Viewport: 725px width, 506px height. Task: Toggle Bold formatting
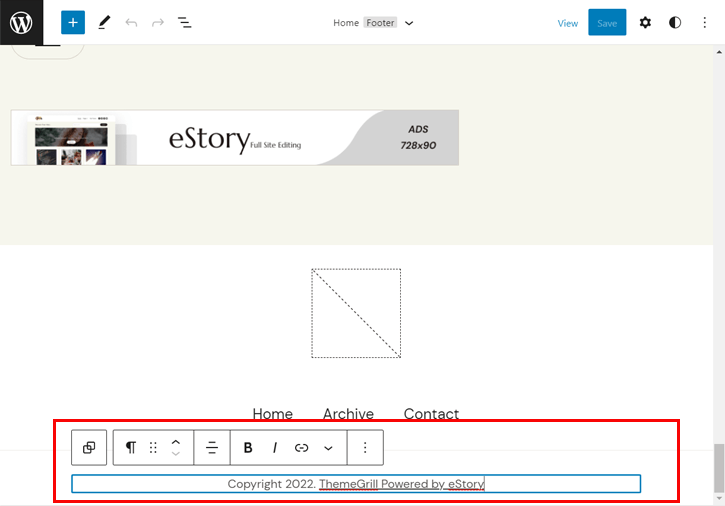248,448
